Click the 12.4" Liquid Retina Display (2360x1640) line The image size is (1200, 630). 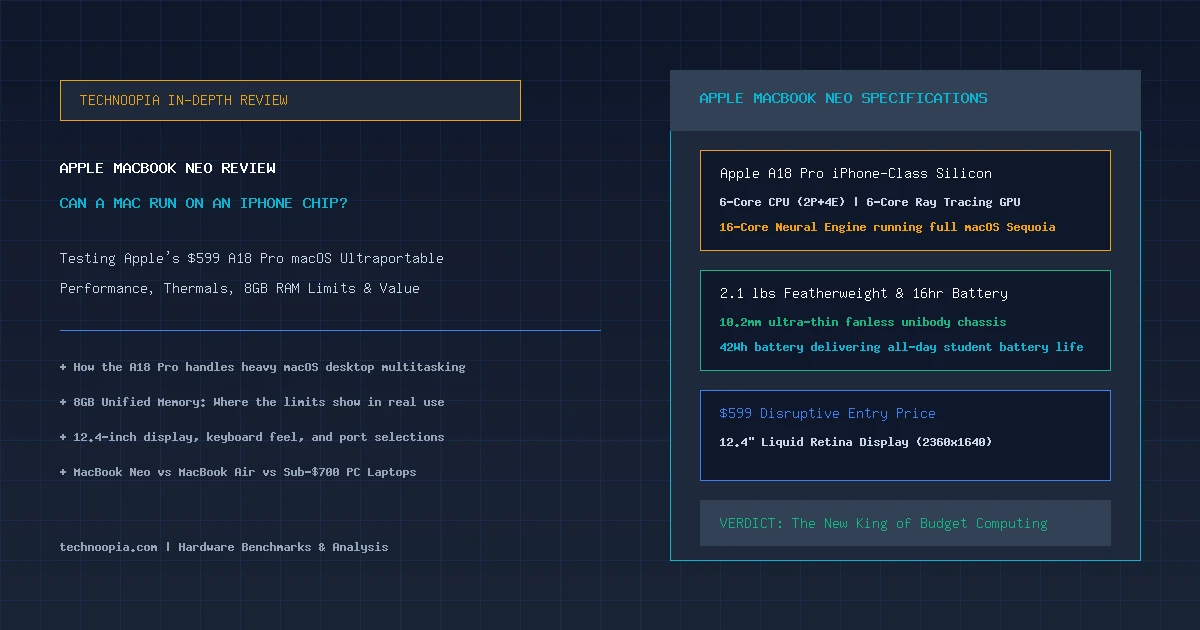click(x=856, y=442)
